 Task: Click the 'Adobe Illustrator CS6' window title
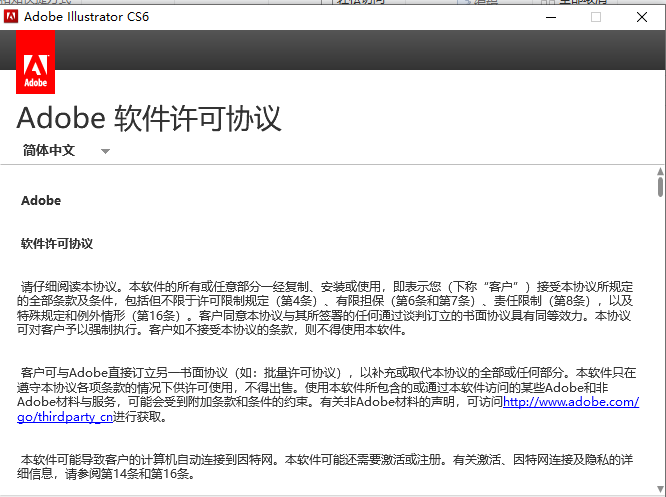[86, 17]
